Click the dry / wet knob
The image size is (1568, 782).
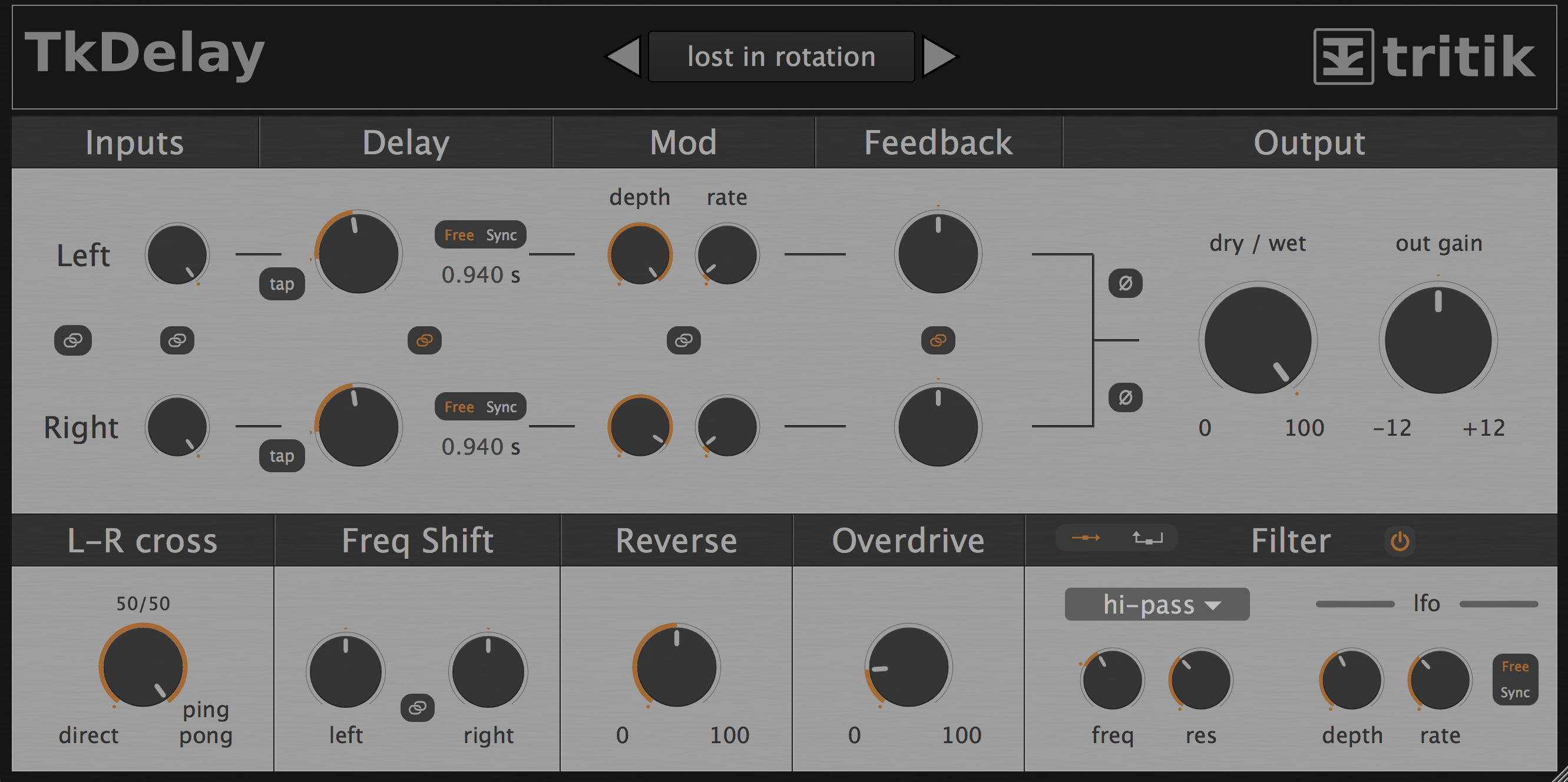[x=1258, y=340]
